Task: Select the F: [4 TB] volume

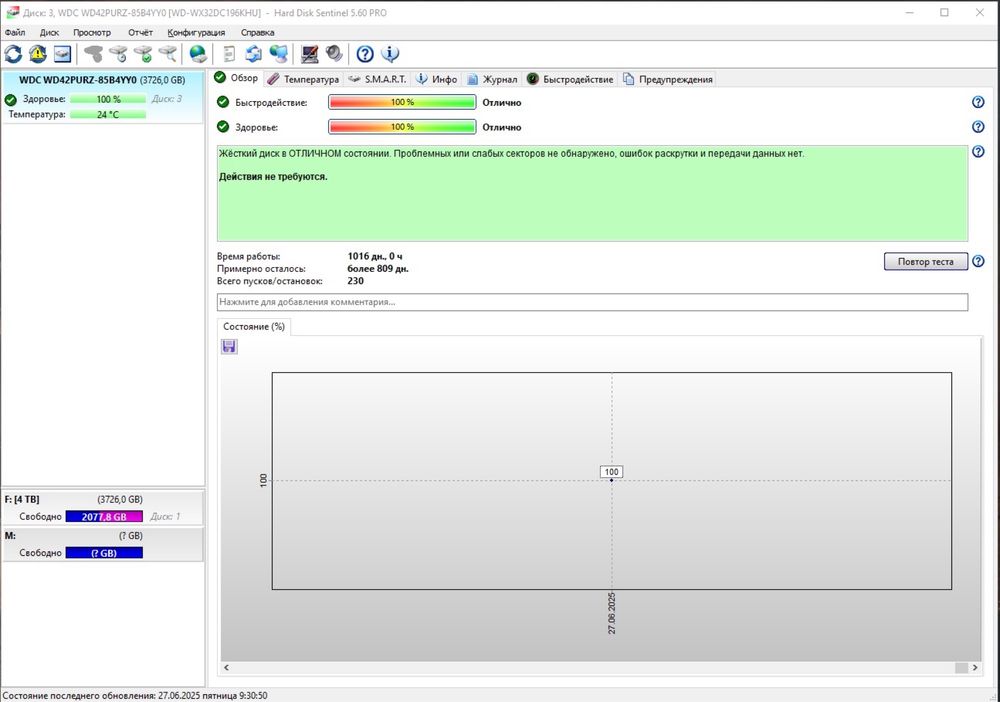Action: (103, 508)
